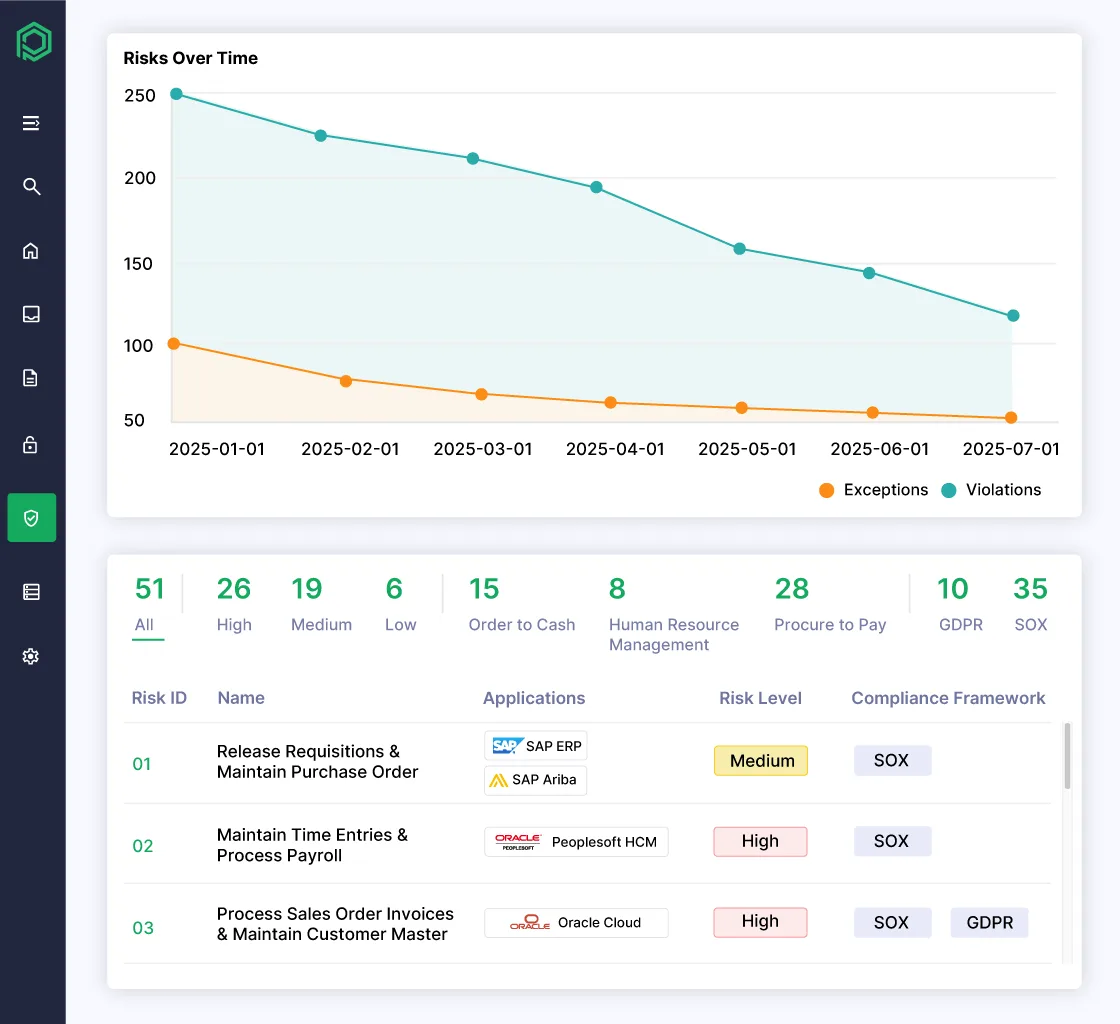Toggle the Exceptions series in the legend
This screenshot has height=1024, width=1120.
pos(873,490)
